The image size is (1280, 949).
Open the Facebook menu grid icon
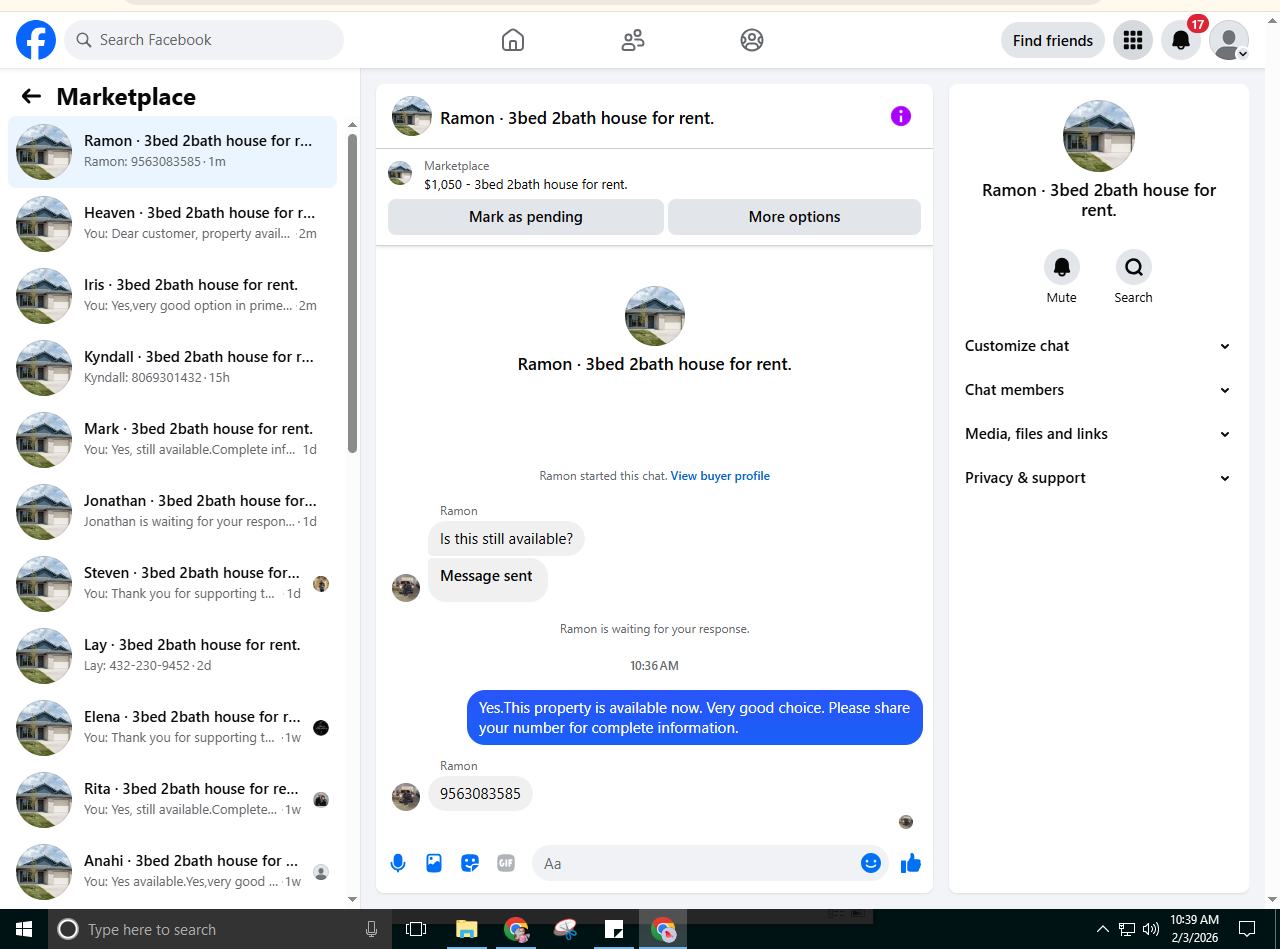pos(1133,40)
